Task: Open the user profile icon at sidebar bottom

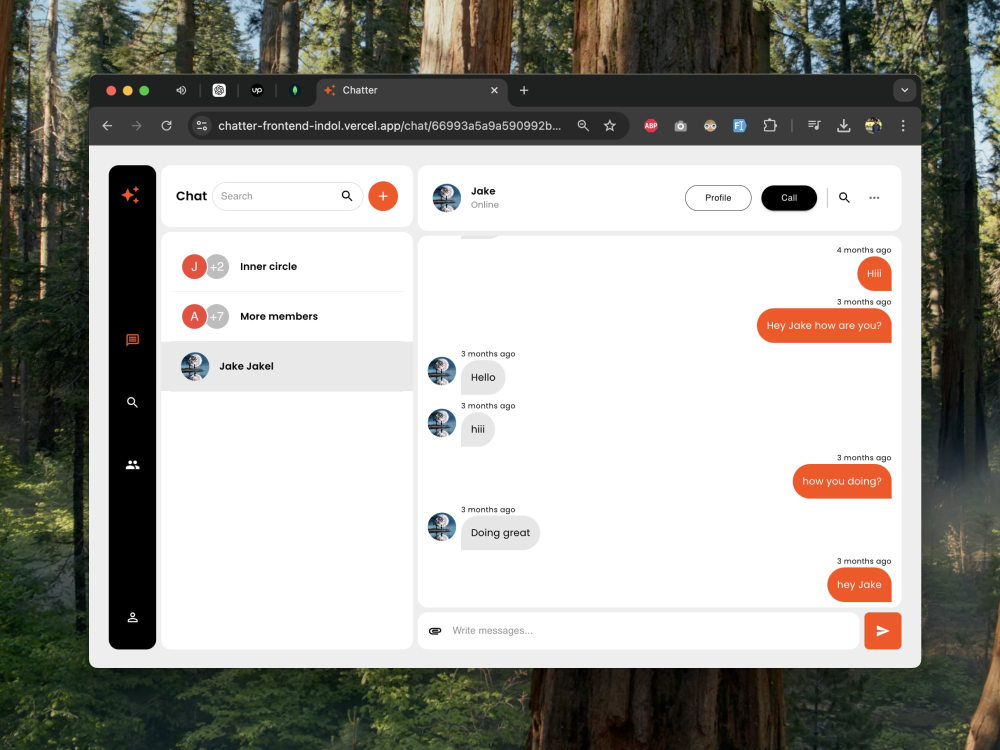Action: point(133,617)
